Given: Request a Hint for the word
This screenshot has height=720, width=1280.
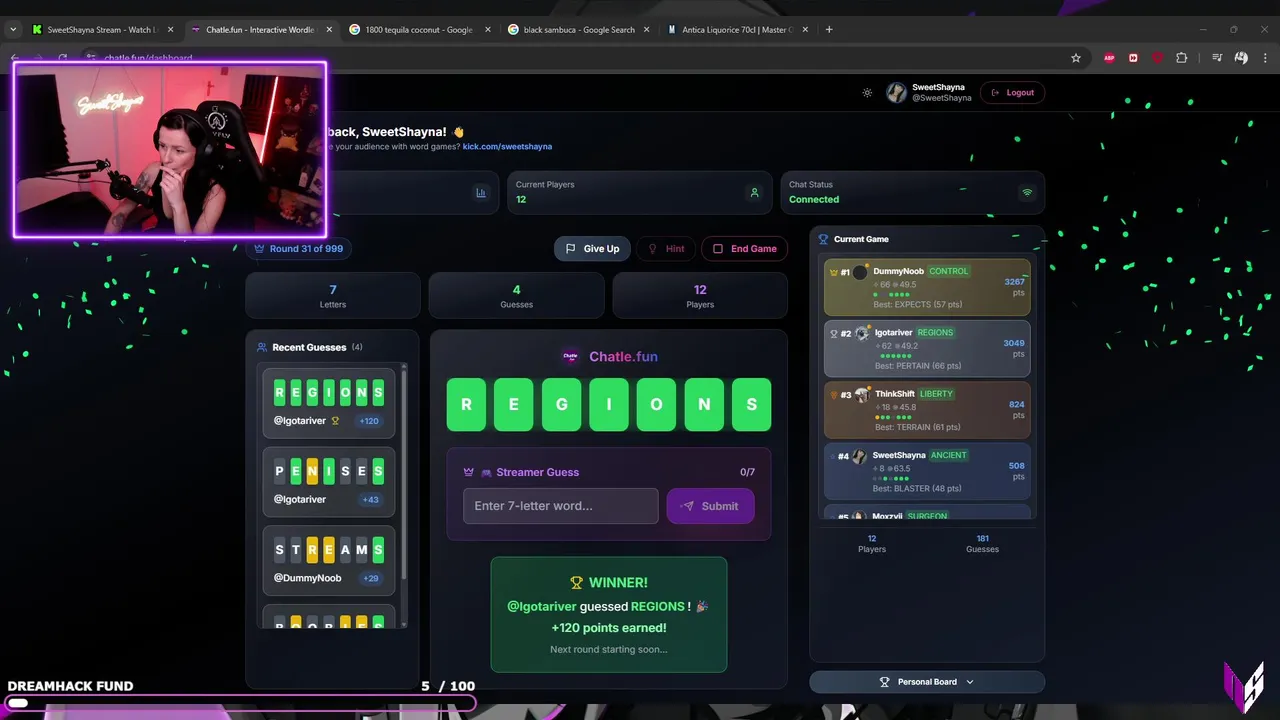Looking at the screenshot, I should (x=667, y=249).
